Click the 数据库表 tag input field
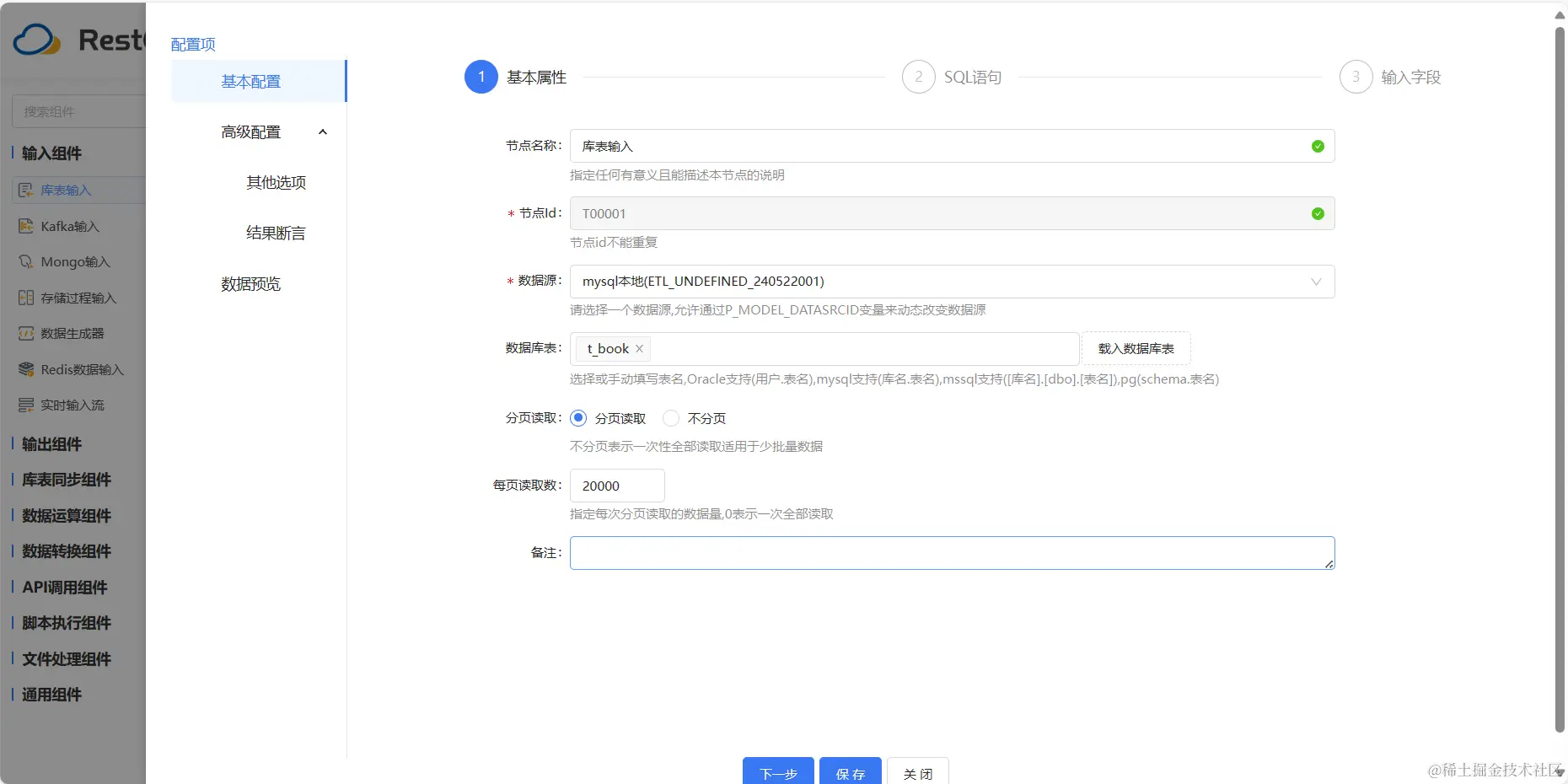This screenshot has height=784, width=1568. coord(824,349)
